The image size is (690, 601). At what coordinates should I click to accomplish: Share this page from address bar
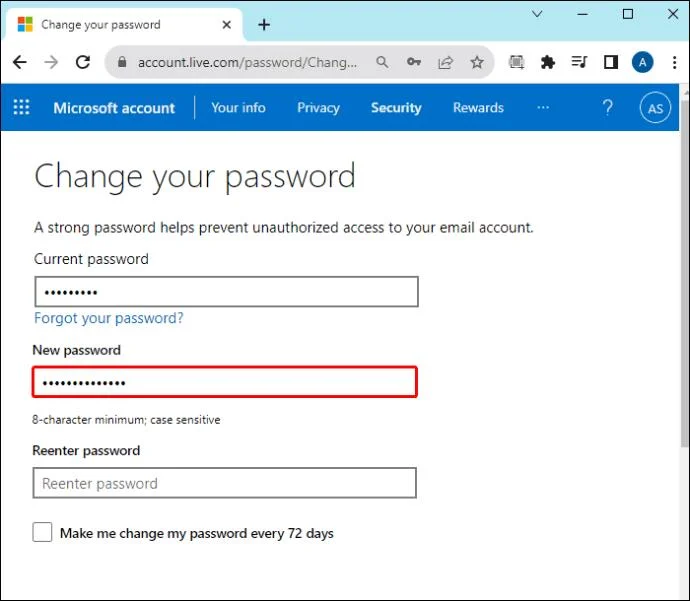pos(445,62)
